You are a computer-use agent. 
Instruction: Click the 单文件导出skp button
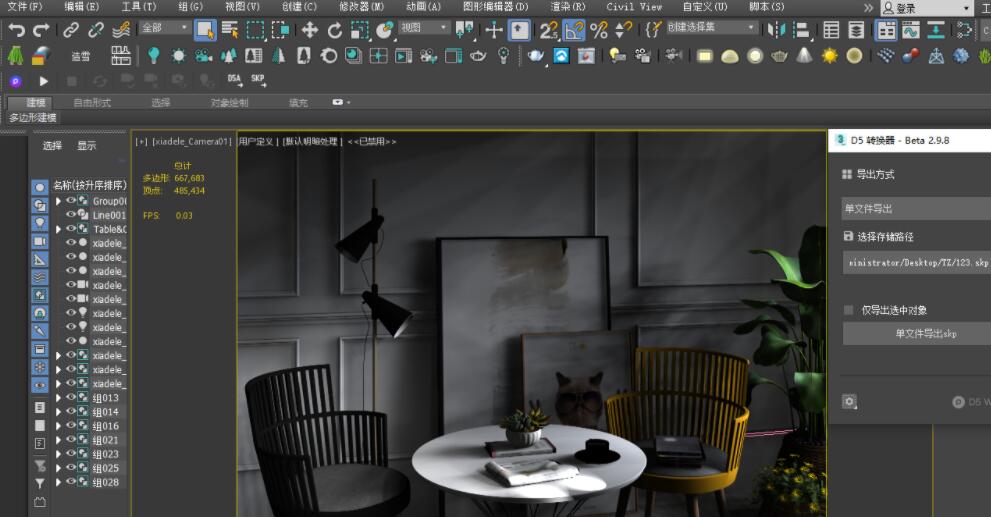[917, 334]
